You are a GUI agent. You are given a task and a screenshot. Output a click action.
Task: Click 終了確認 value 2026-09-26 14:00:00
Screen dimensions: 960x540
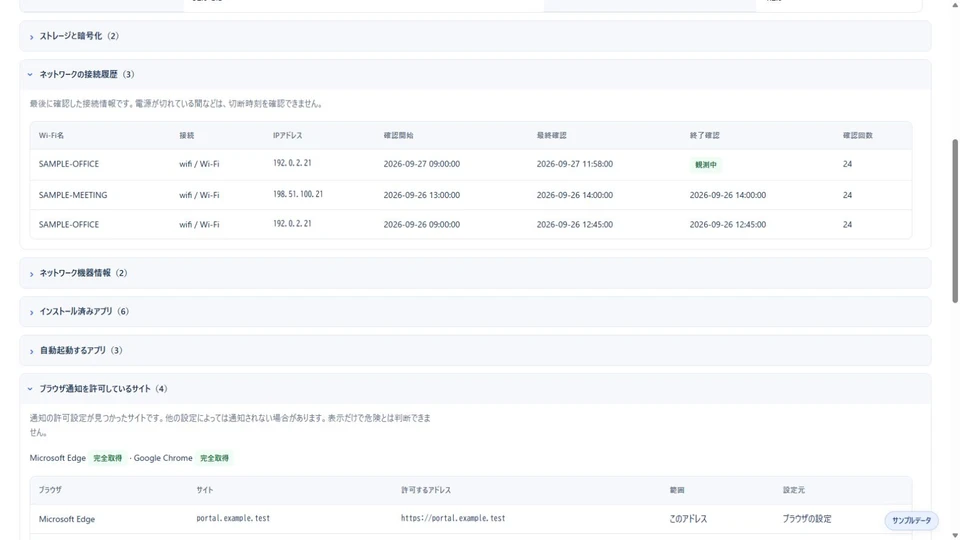pyautogui.click(x=728, y=195)
